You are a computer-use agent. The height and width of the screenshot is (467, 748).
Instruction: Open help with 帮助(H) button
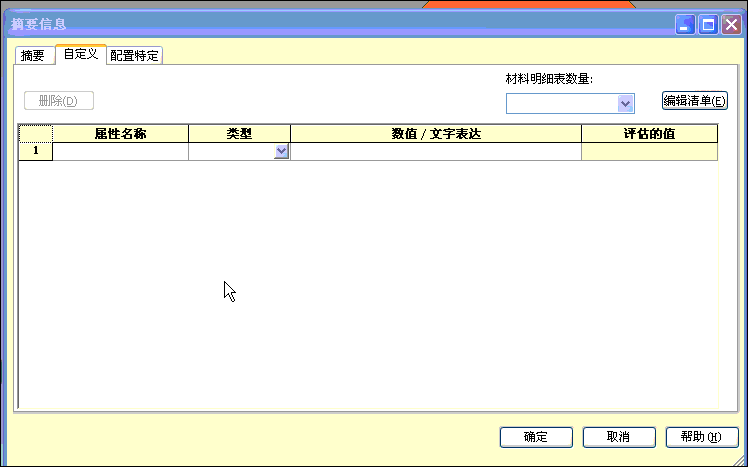point(702,437)
